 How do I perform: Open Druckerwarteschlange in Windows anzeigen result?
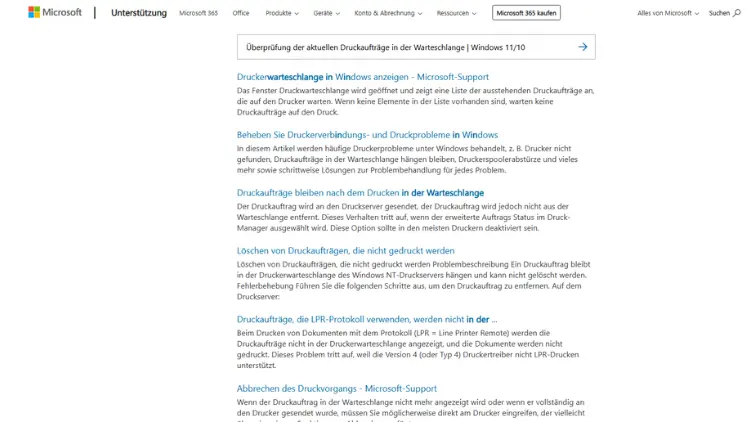(x=363, y=77)
